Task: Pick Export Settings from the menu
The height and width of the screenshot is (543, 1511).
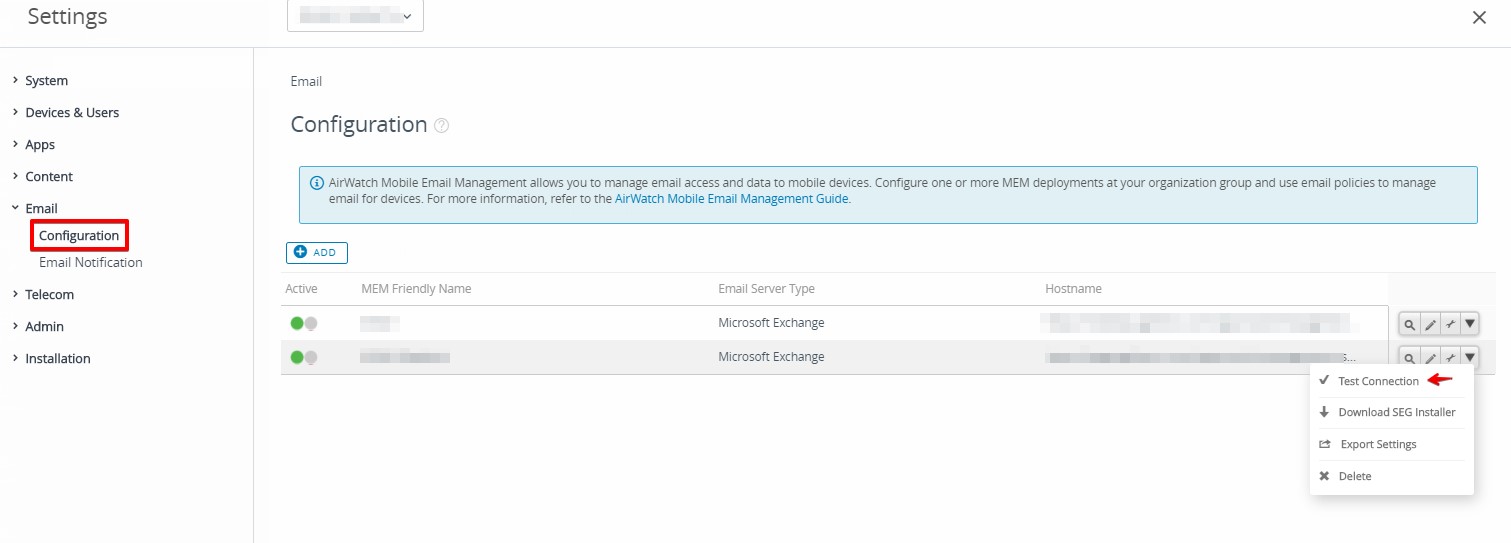Action: pyautogui.click(x=1378, y=444)
